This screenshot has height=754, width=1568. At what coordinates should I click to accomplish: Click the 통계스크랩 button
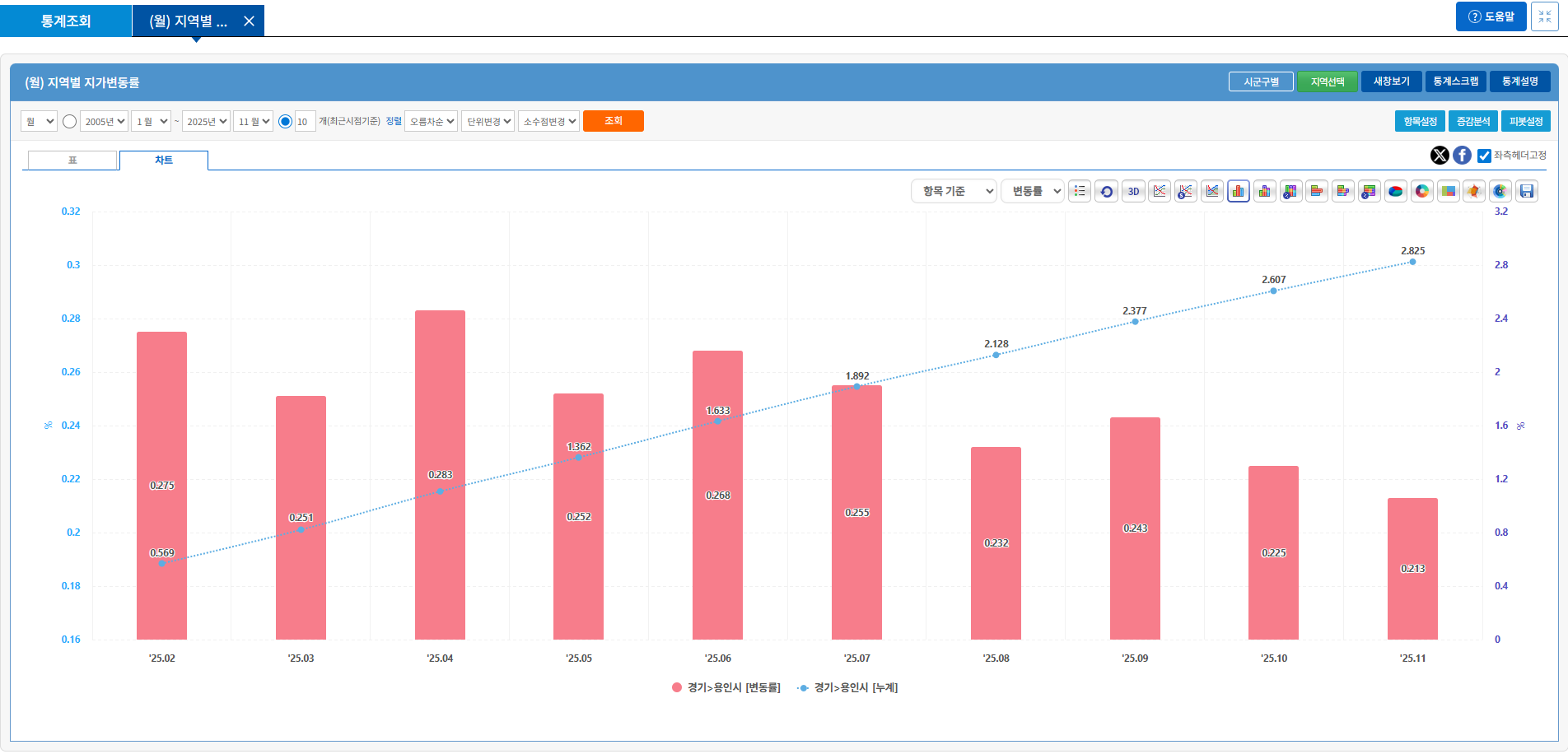pos(1456,81)
